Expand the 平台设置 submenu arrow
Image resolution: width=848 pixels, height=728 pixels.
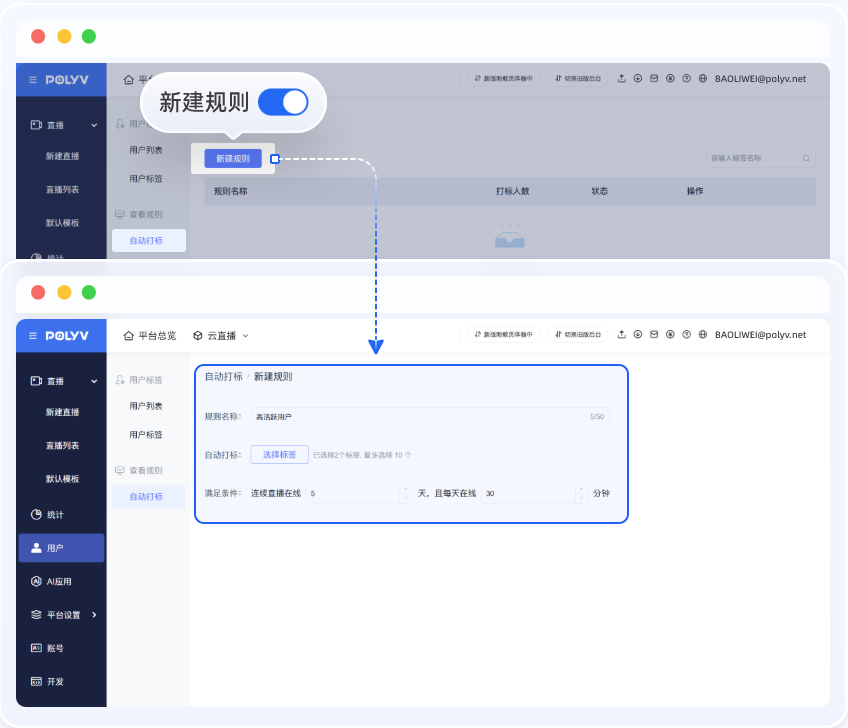coord(95,614)
